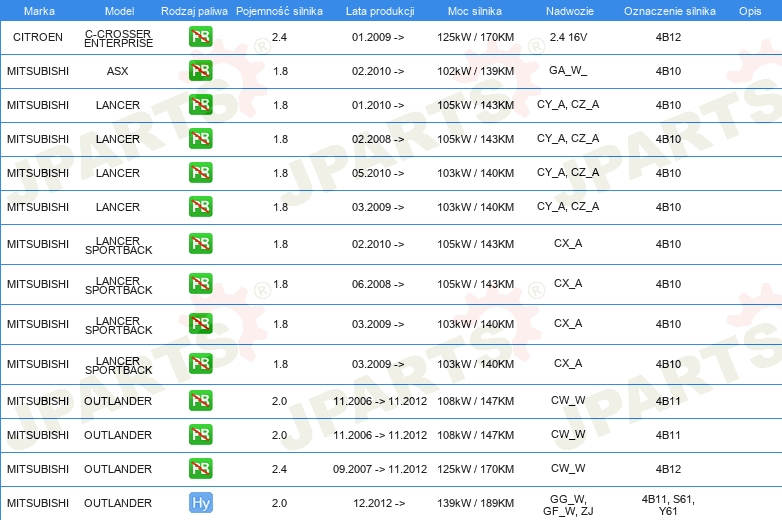Click 4B12 engine code in Outlander 2.4 row

pyautogui.click(x=668, y=469)
